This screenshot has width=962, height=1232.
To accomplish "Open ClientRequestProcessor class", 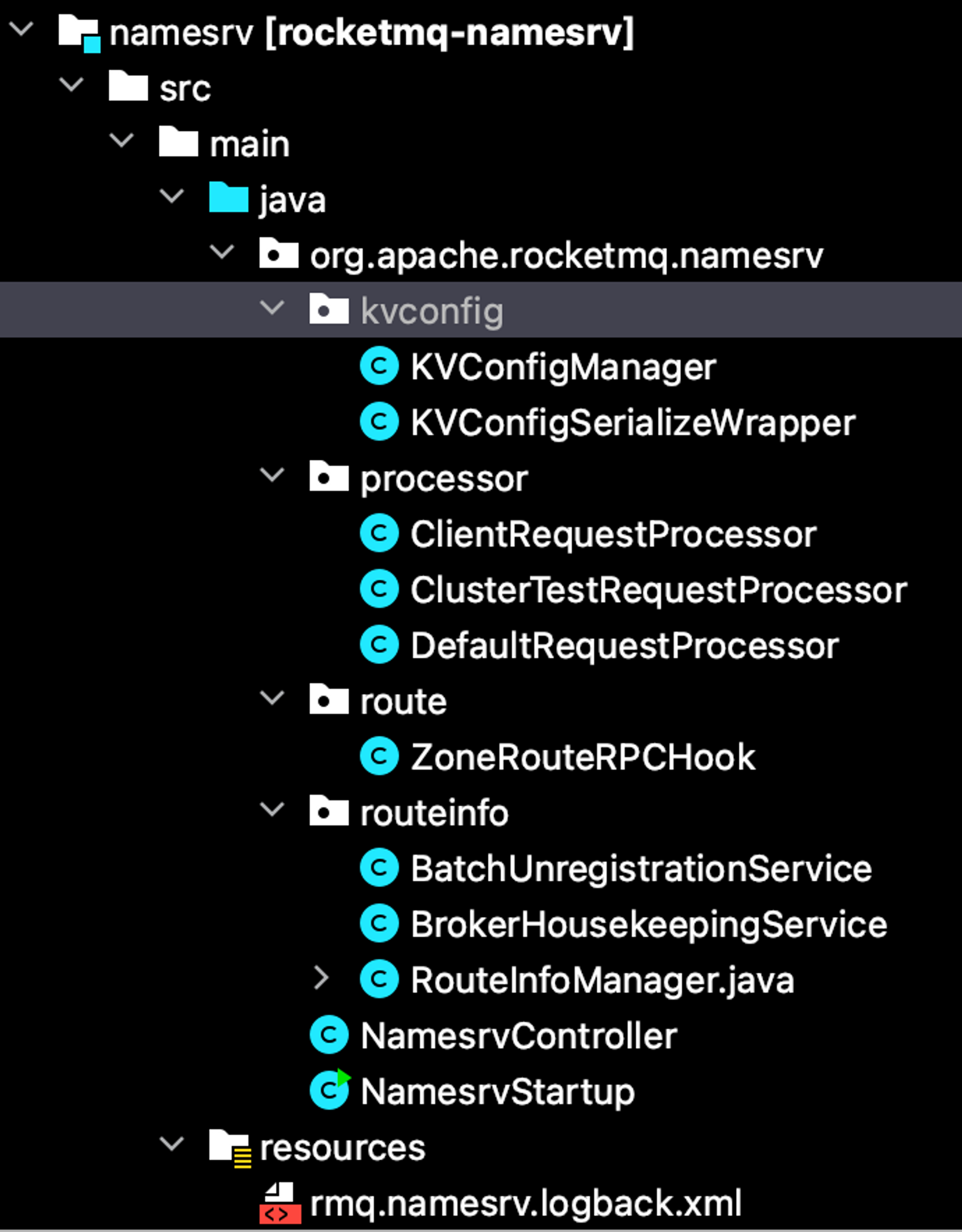I will coord(613,534).
